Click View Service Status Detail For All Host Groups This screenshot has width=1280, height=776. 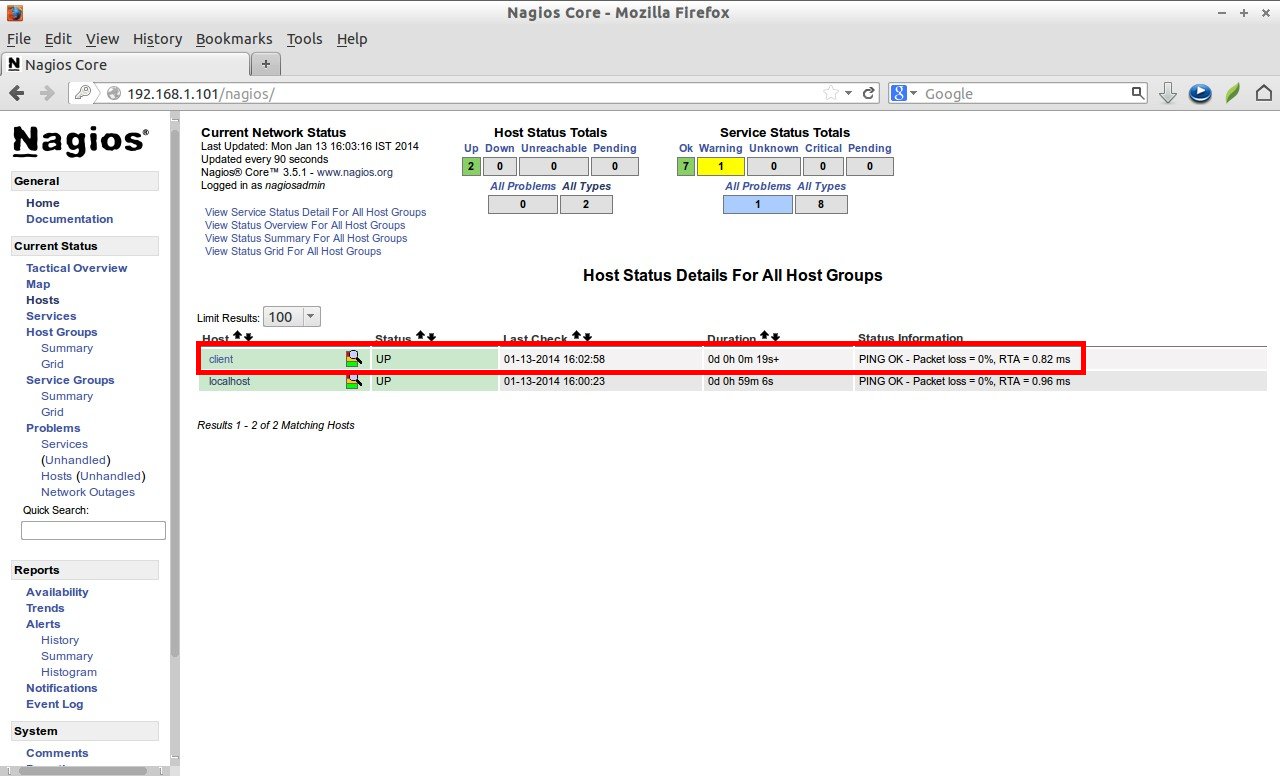315,212
